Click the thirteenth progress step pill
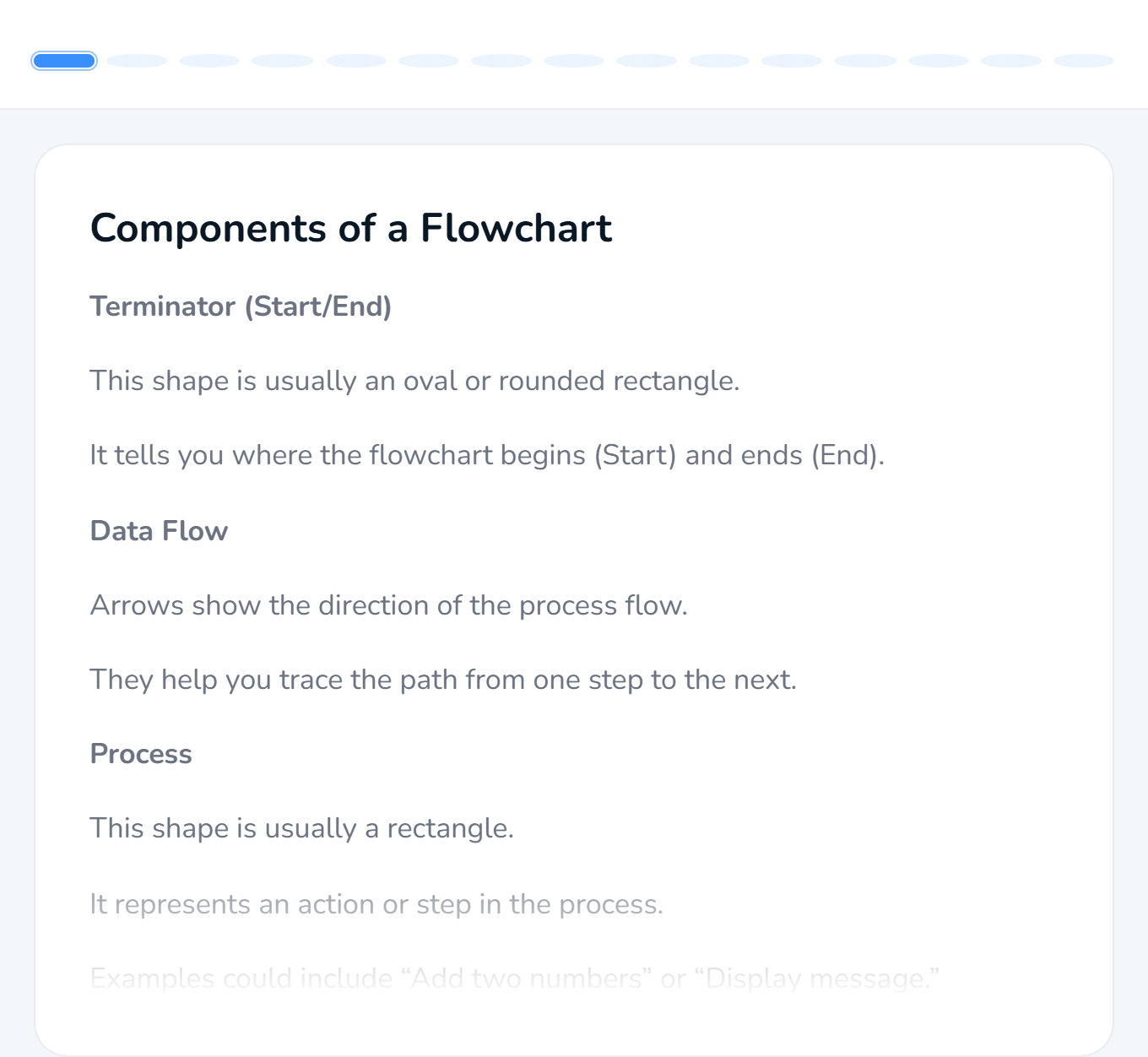 (939, 61)
